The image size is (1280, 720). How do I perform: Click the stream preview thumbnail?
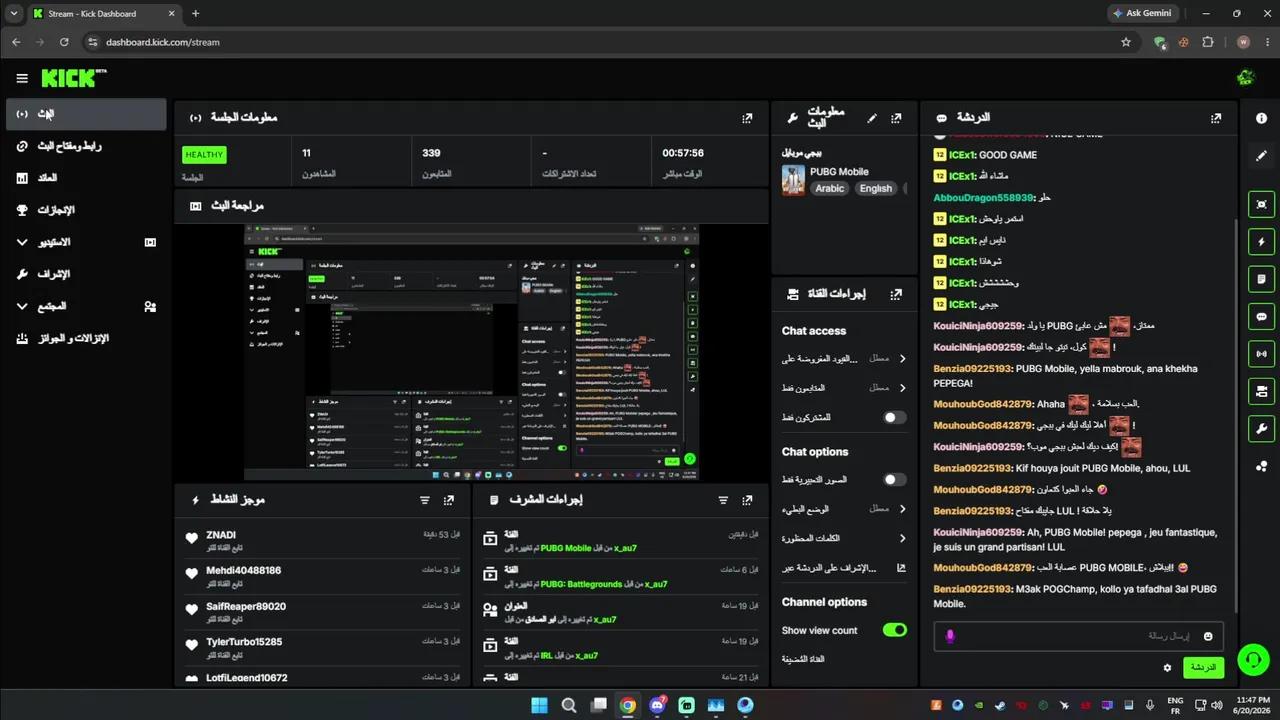click(471, 352)
